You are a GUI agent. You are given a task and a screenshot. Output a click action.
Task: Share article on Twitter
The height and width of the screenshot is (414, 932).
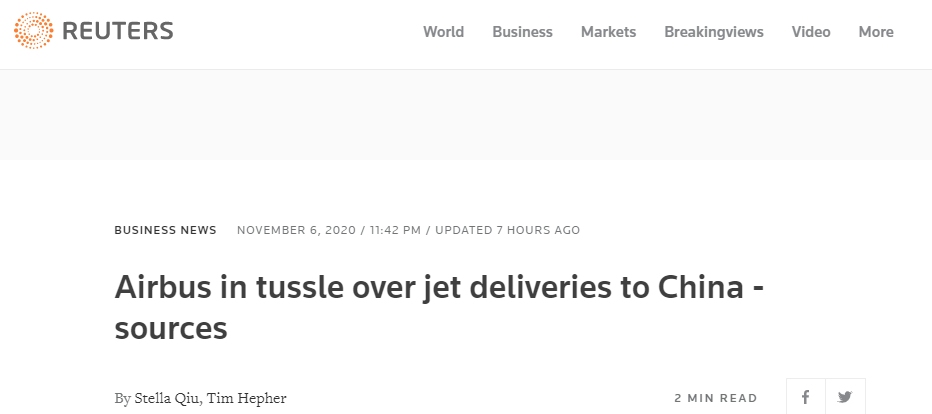pos(845,397)
